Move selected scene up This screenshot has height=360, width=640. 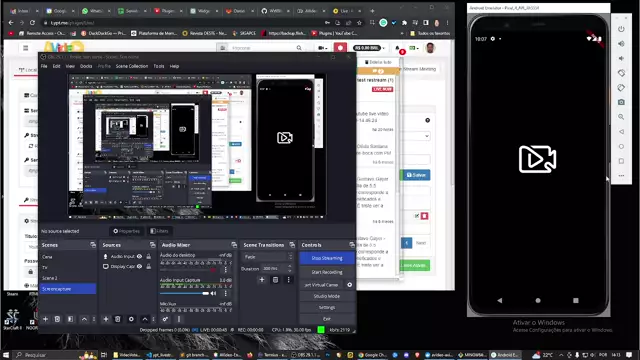(84, 319)
